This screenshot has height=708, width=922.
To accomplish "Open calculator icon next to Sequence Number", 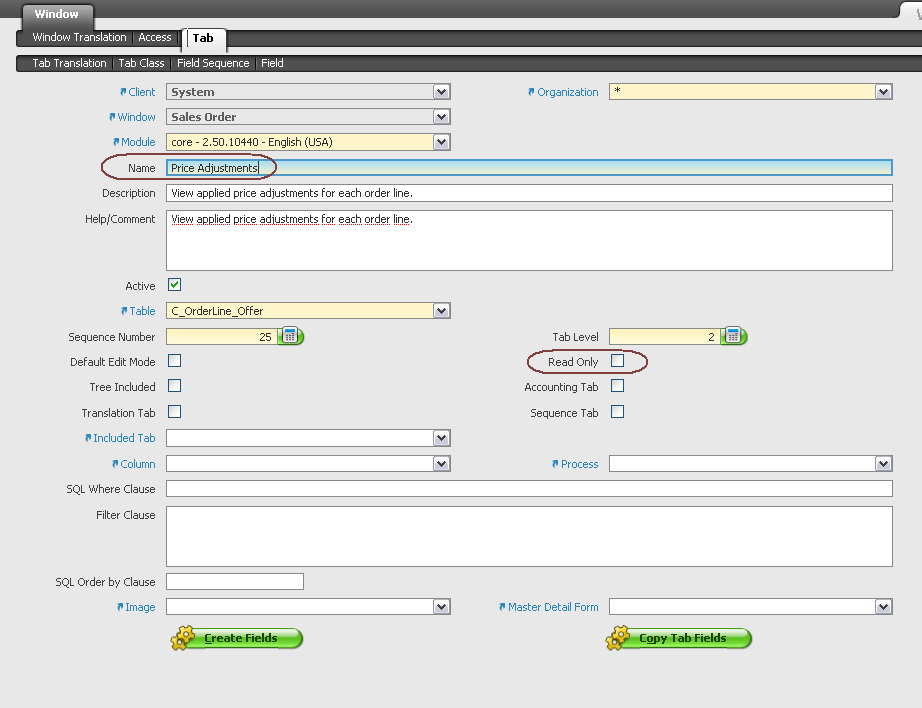I will (290, 336).
